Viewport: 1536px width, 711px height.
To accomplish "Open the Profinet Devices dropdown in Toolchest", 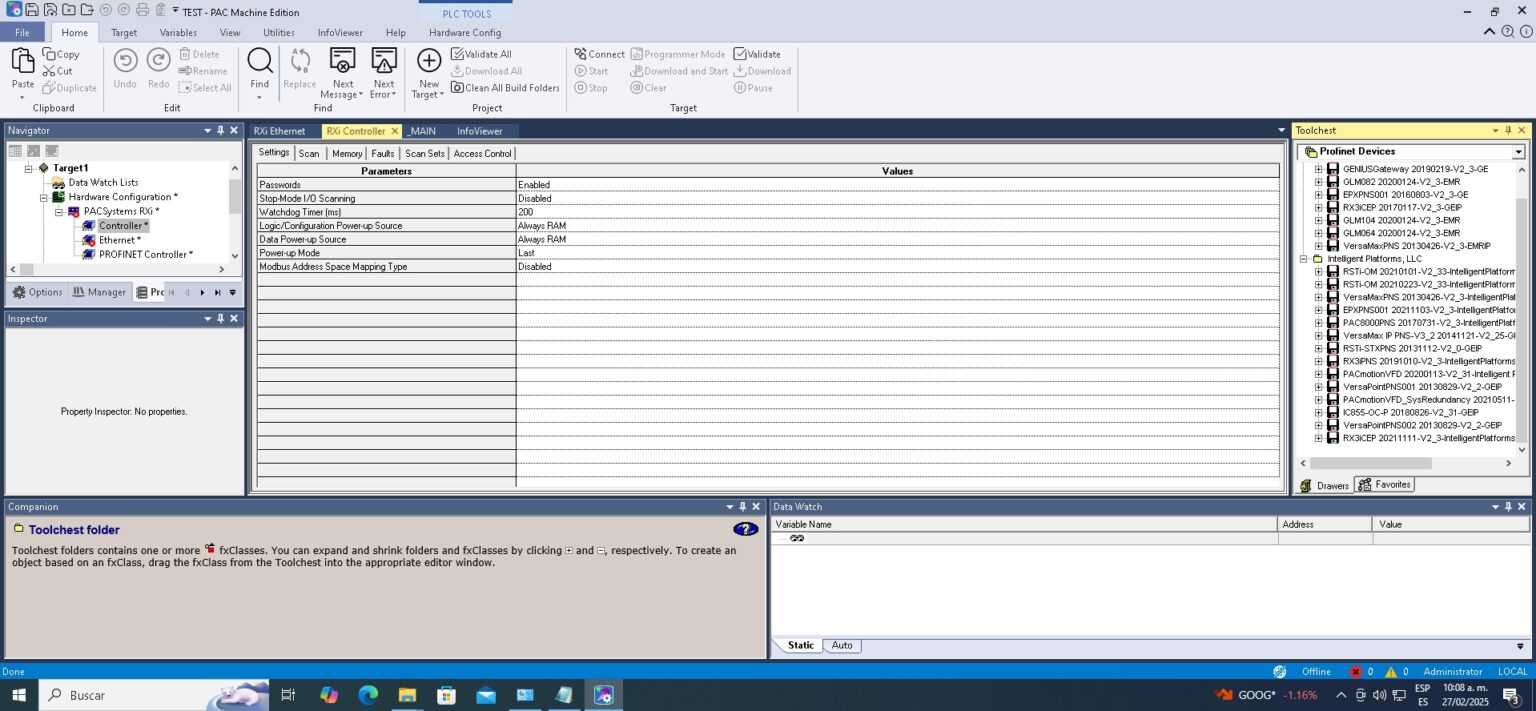I will (1518, 151).
